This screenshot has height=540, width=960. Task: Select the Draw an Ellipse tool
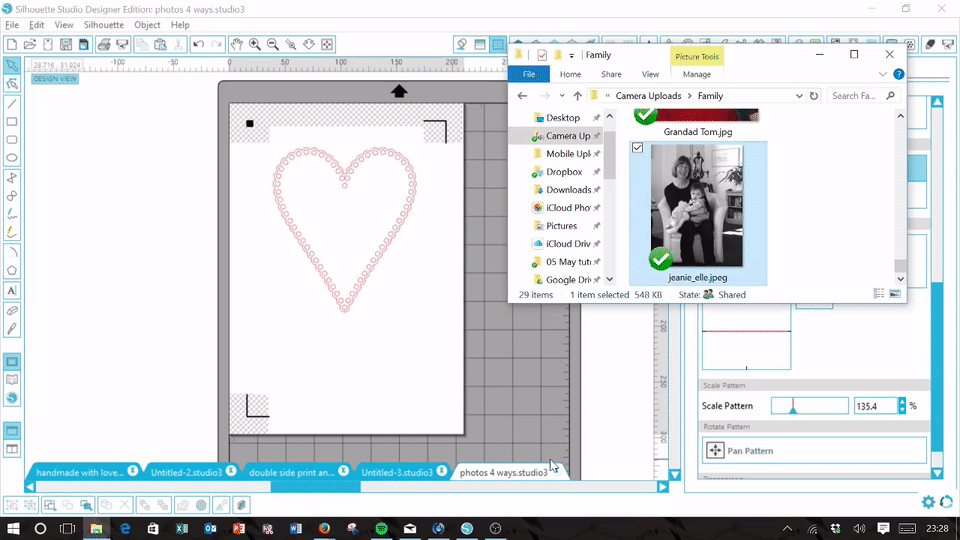12,158
